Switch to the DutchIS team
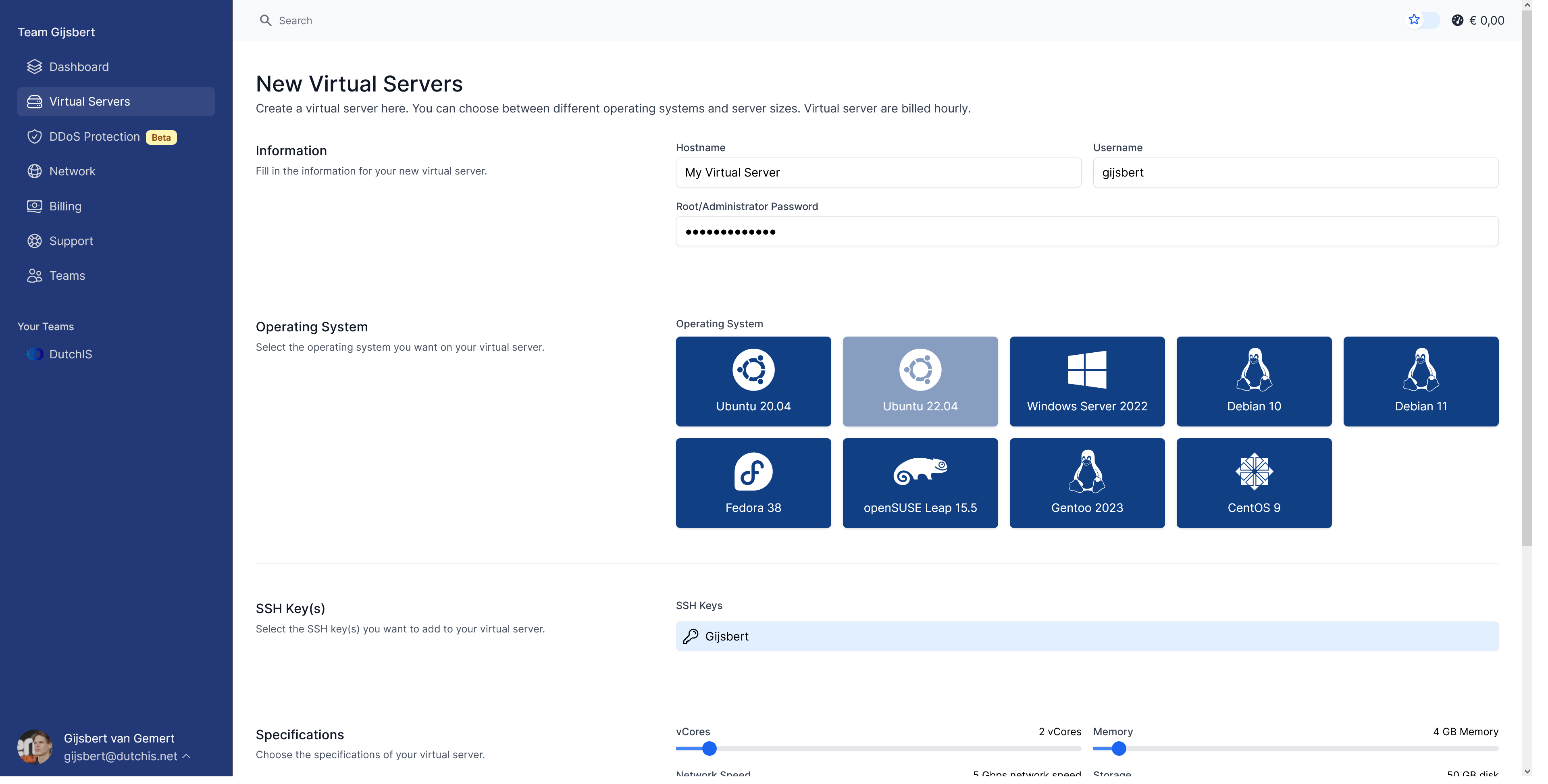 117,358
